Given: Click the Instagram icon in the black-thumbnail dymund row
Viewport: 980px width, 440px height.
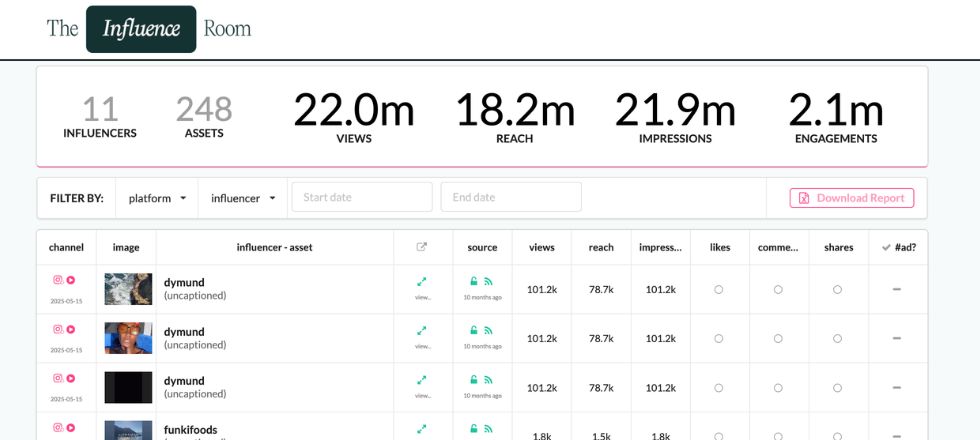Looking at the screenshot, I should pos(58,378).
